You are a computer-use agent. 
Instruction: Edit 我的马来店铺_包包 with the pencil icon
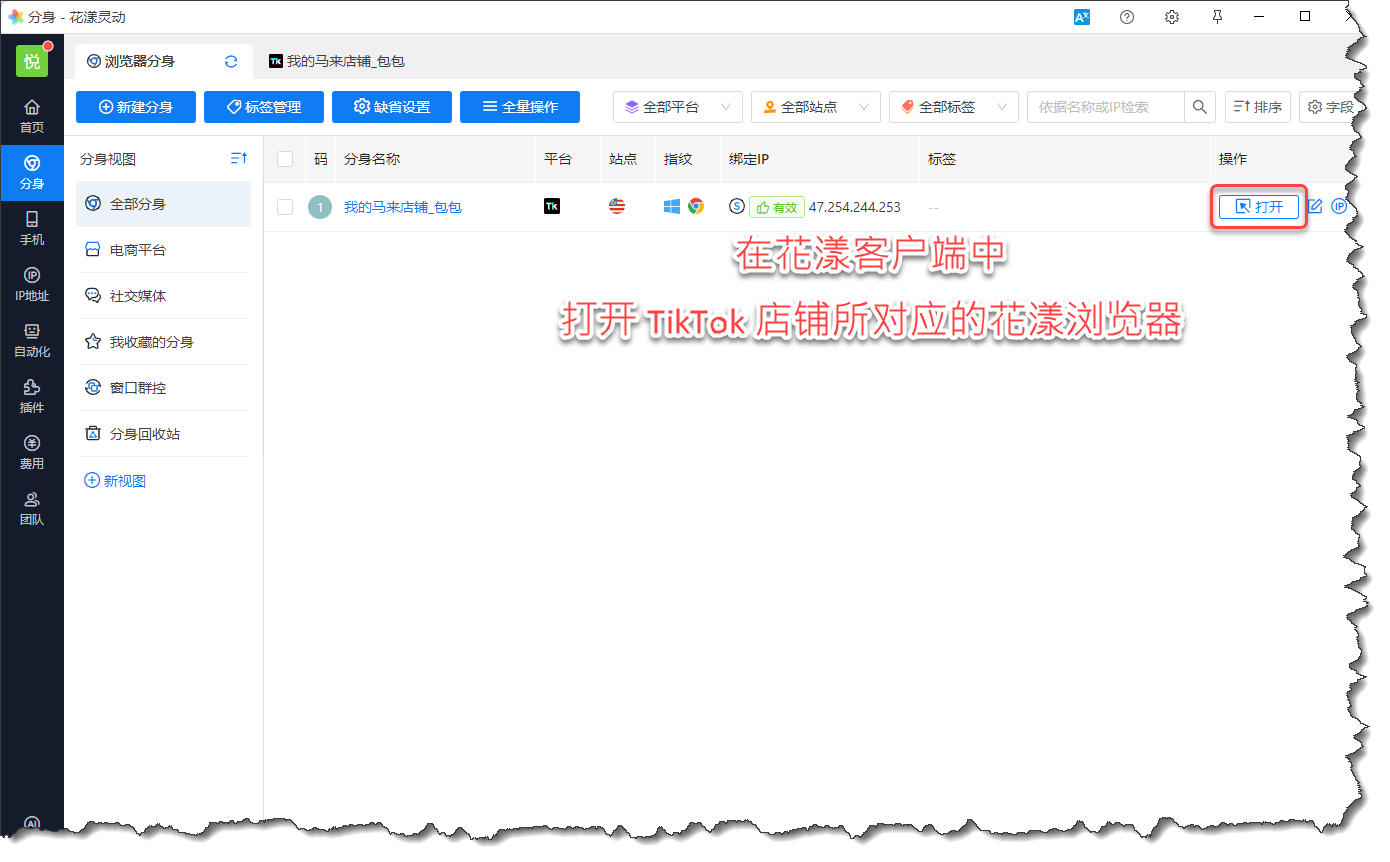(1316, 207)
